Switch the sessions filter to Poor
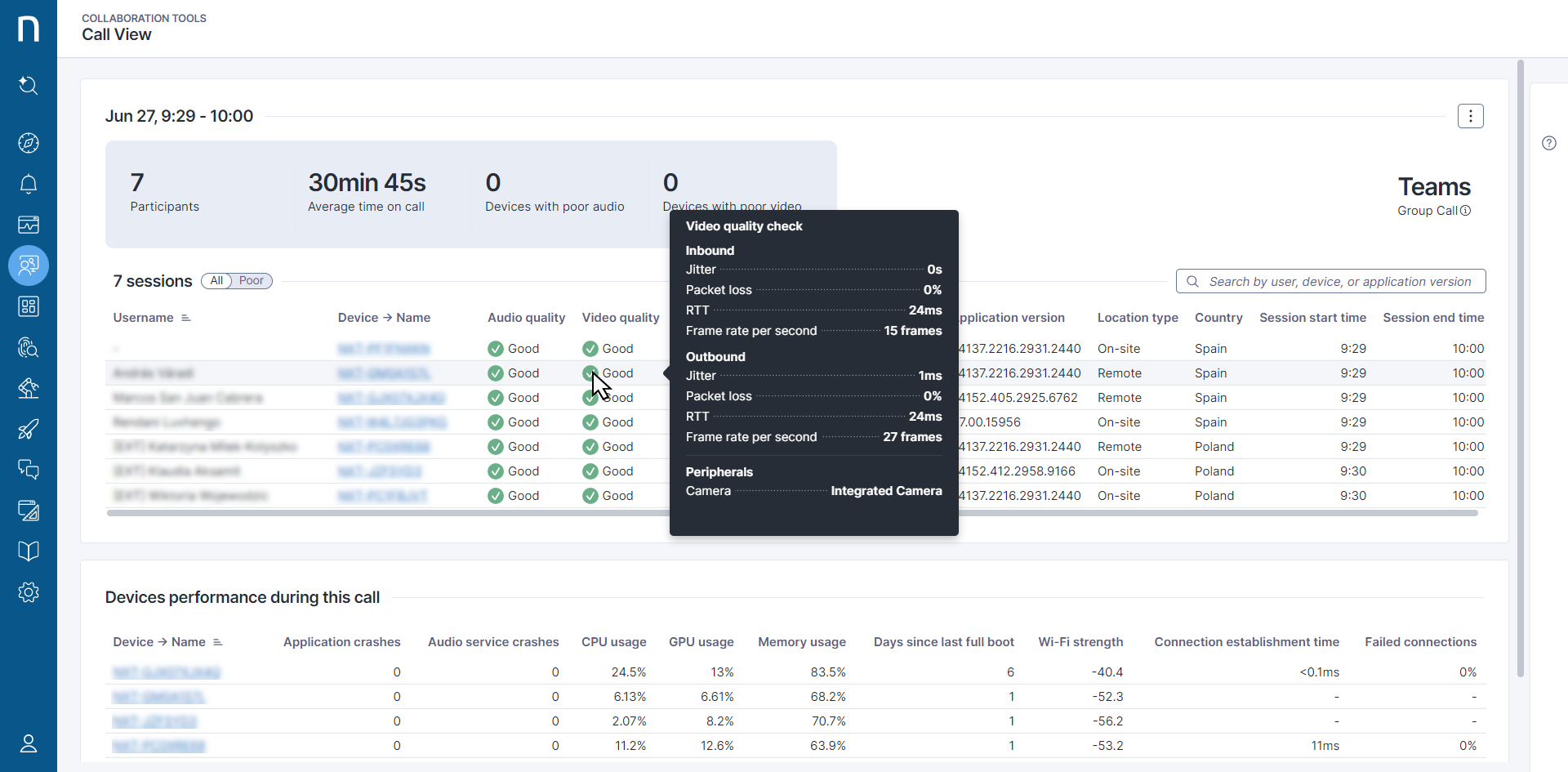Screen dimensions: 1568x772 [x=252, y=281]
